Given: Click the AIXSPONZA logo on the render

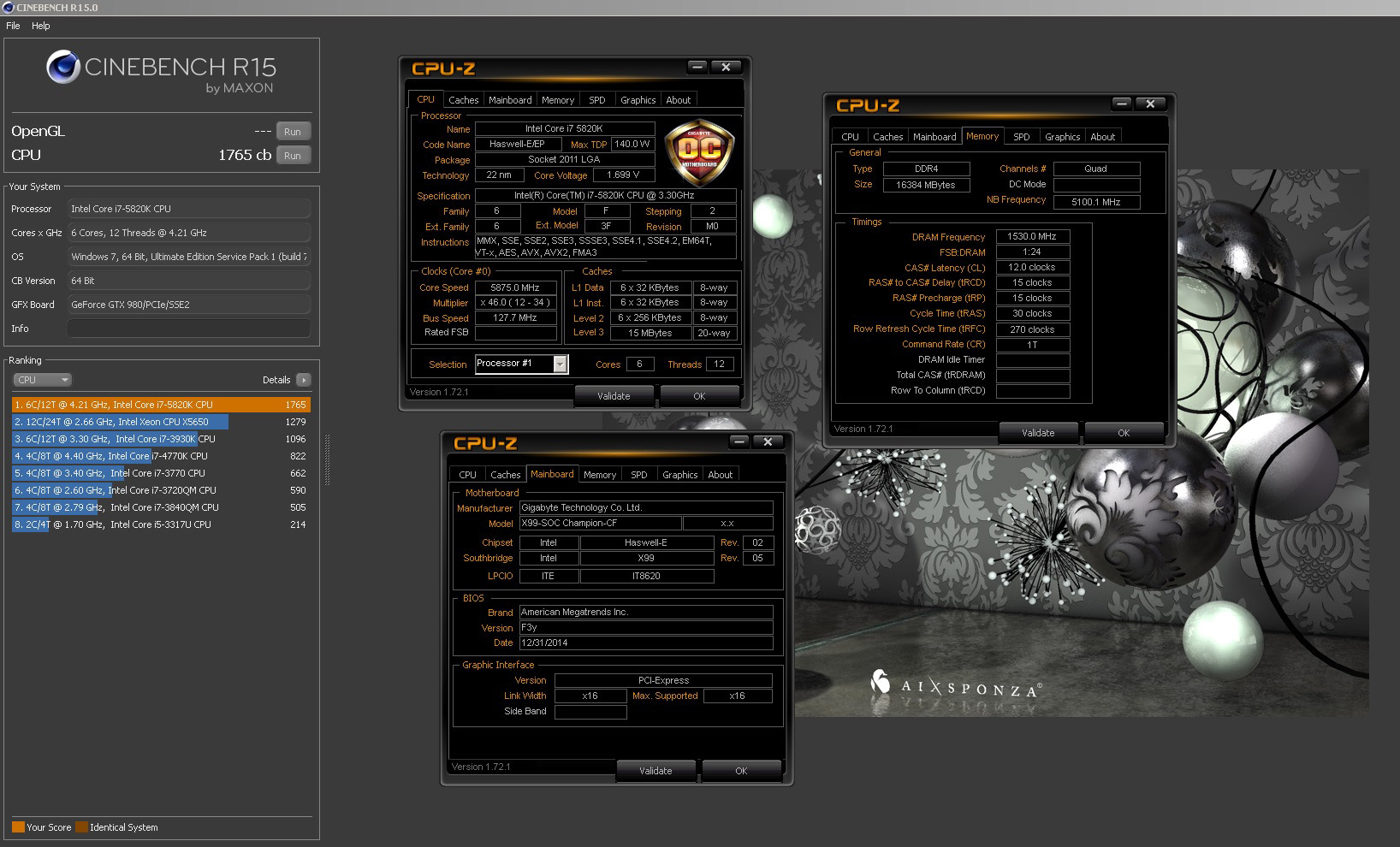Looking at the screenshot, I should (955, 685).
